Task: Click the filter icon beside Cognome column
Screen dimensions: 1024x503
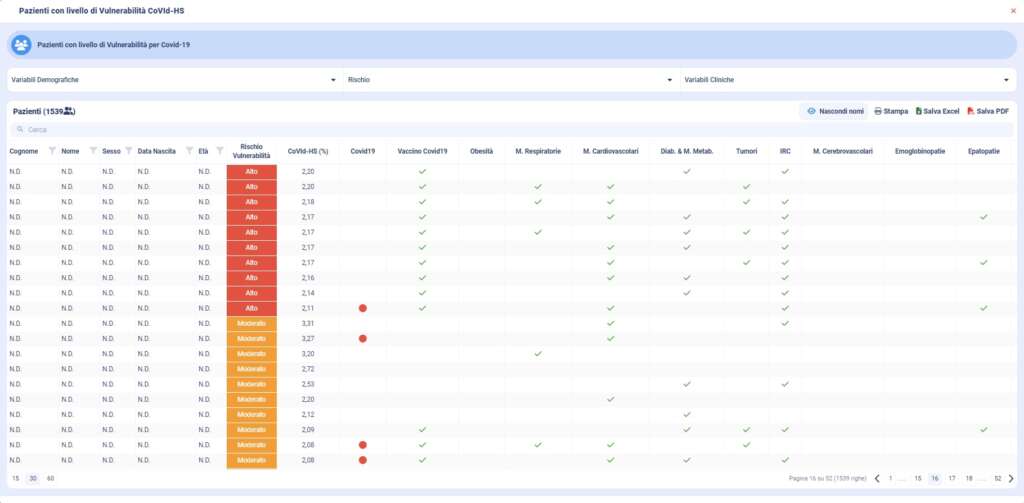Action: 51,151
